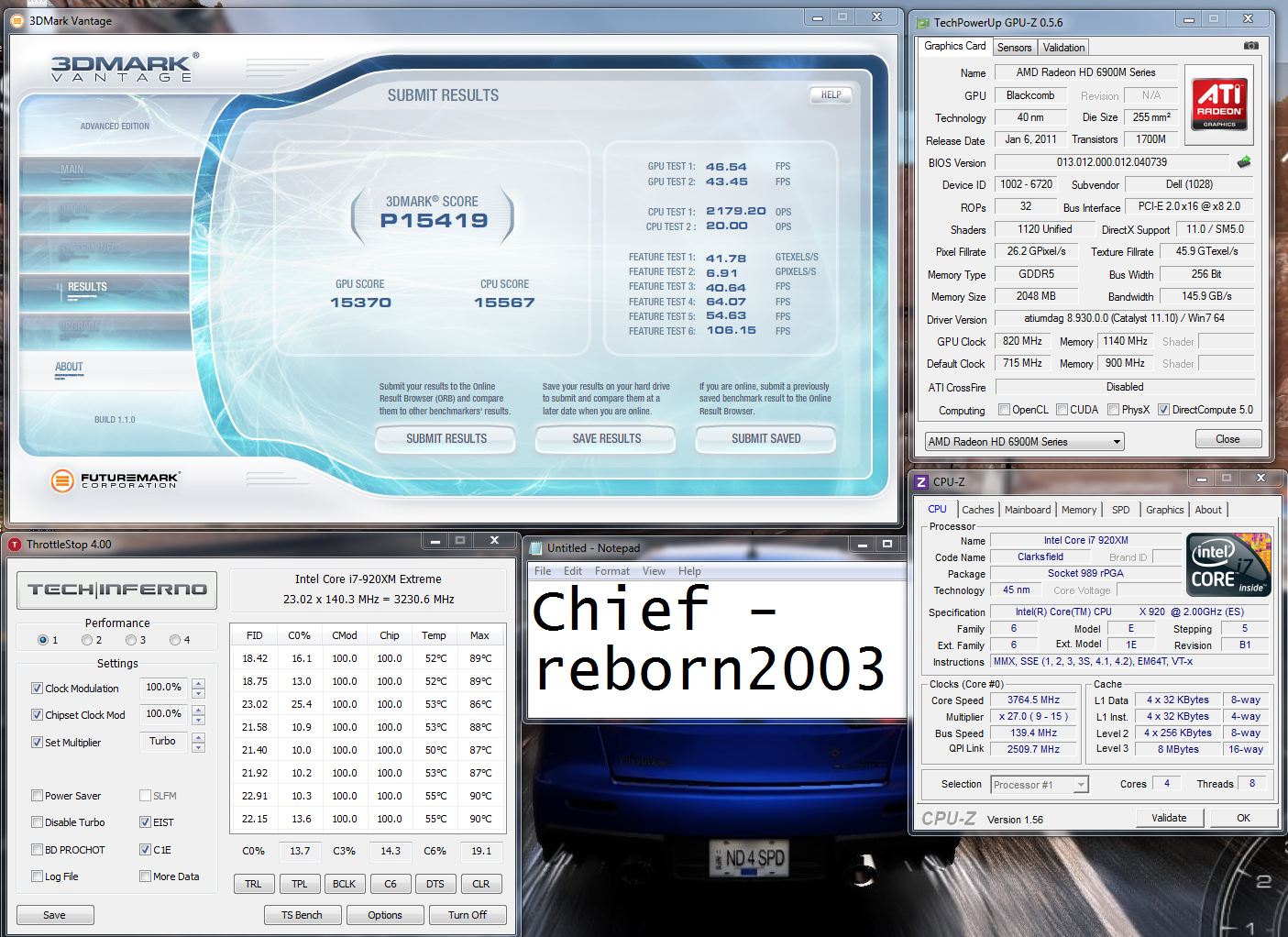
Task: Enable the OpenCL checkbox in GPU-Z
Action: pyautogui.click(x=1004, y=410)
